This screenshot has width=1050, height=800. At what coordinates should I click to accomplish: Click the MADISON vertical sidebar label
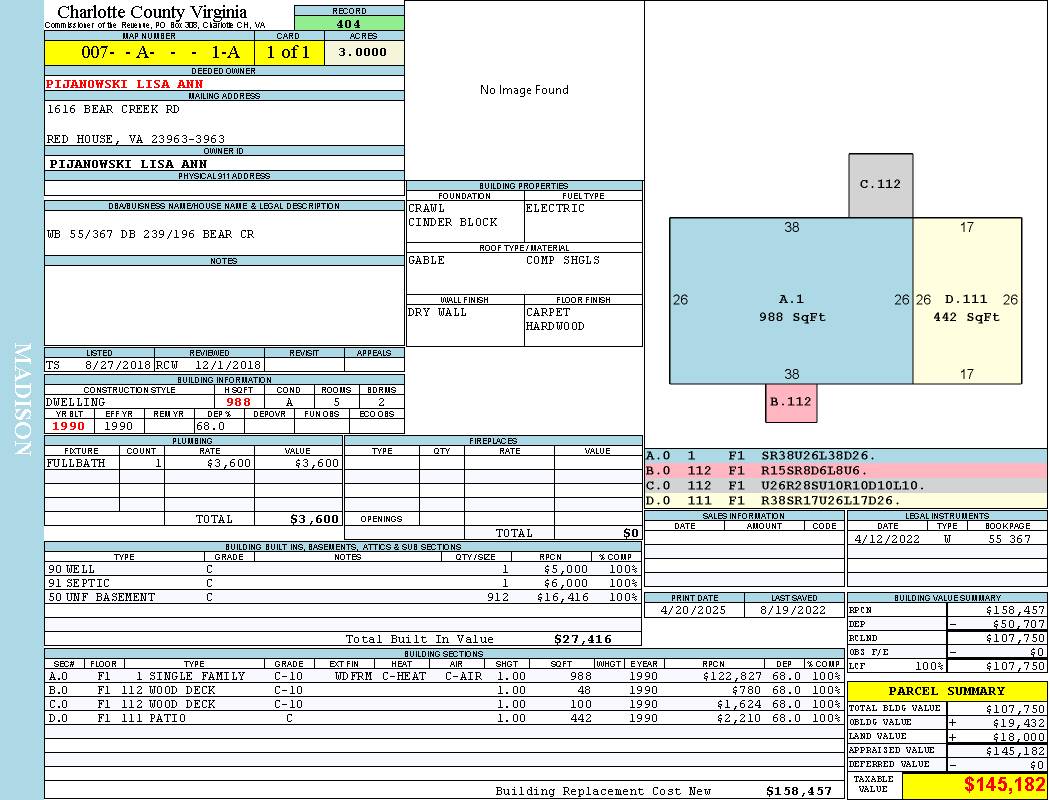22,400
